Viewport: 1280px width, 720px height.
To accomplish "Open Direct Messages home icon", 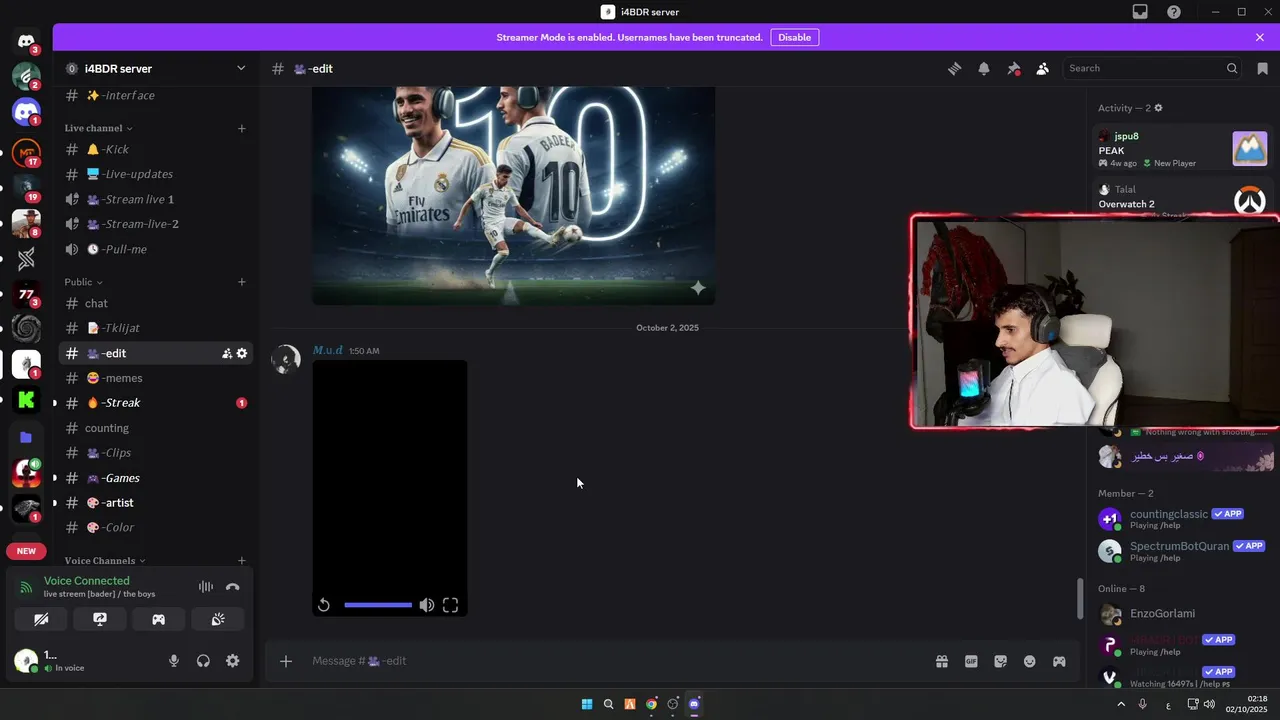I will (27, 41).
